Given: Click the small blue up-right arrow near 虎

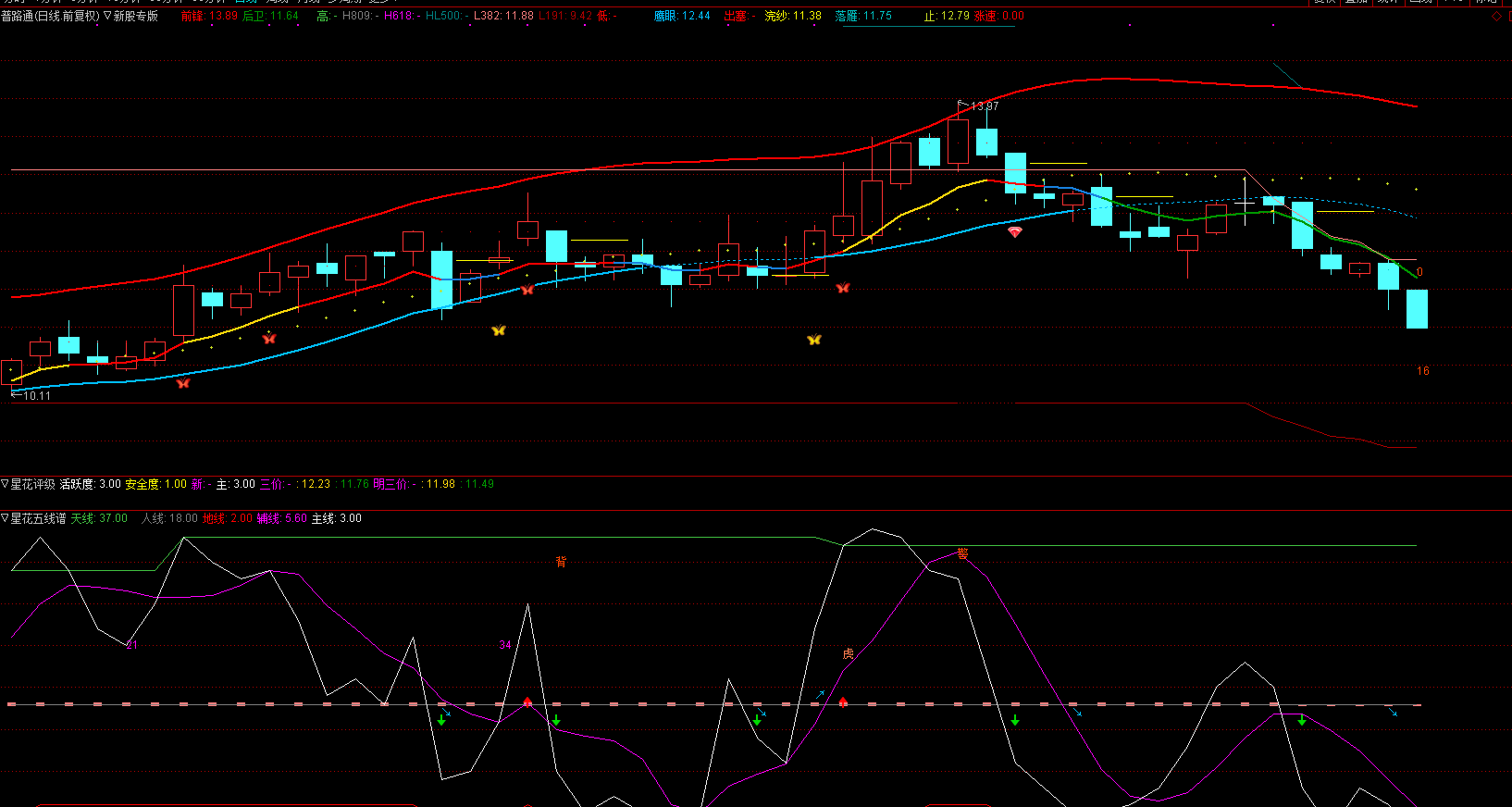Looking at the screenshot, I should (x=820, y=693).
